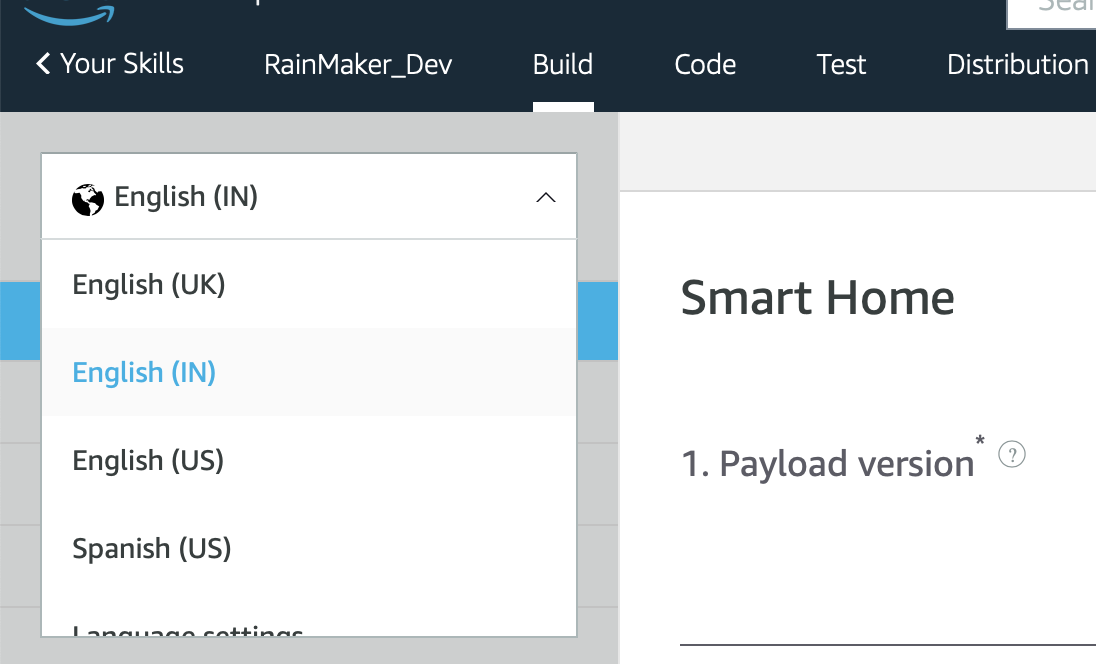Click the up chevron on language selector
The height and width of the screenshot is (664, 1096).
pyautogui.click(x=546, y=198)
